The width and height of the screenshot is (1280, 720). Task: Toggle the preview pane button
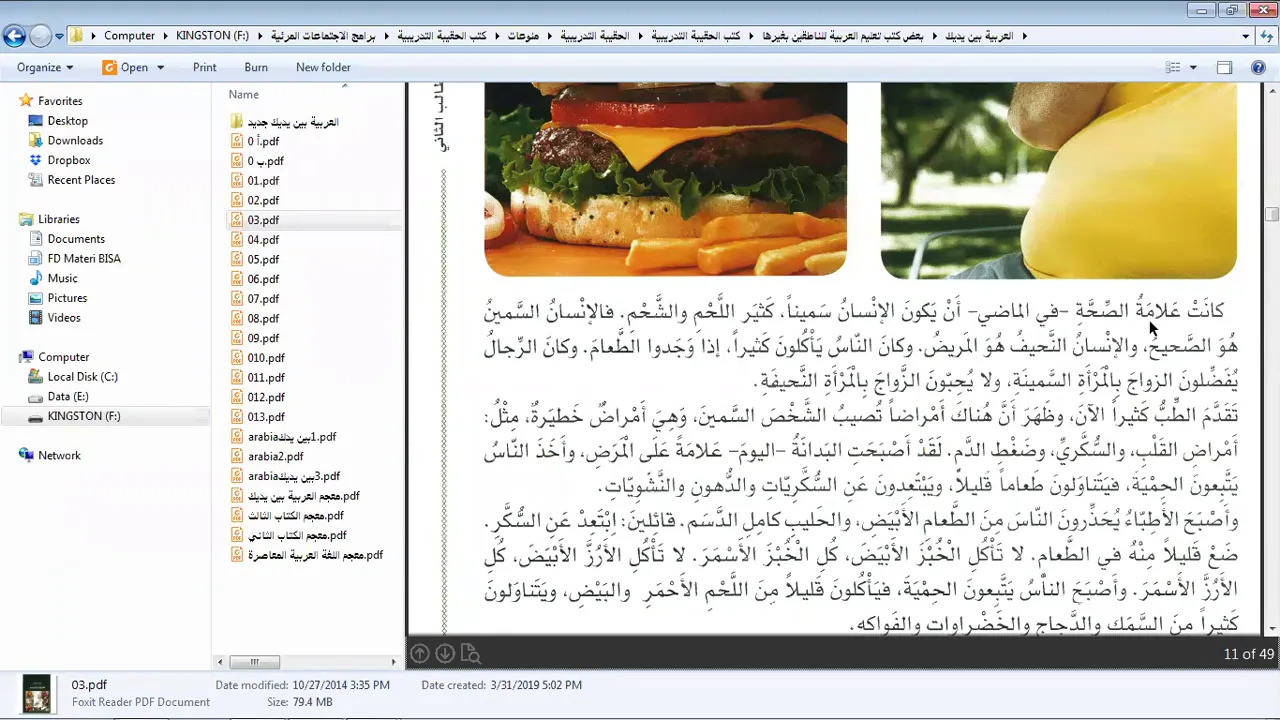click(x=1224, y=67)
